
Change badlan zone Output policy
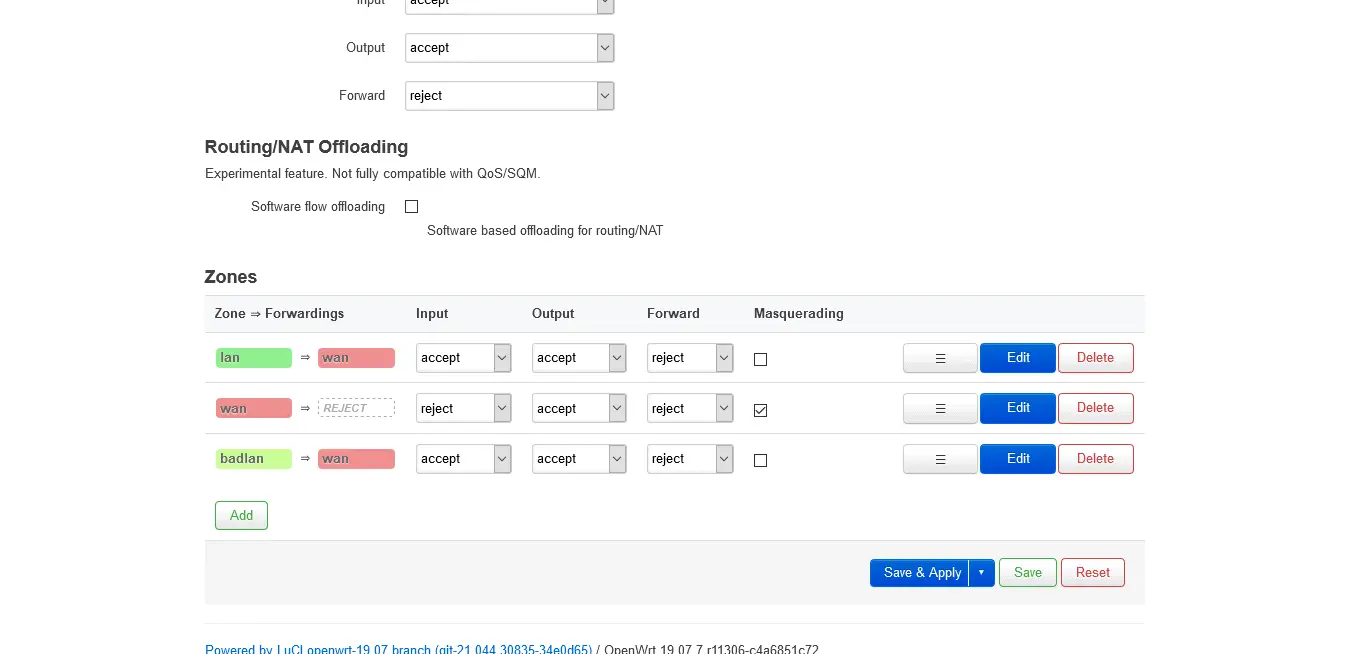(x=579, y=459)
